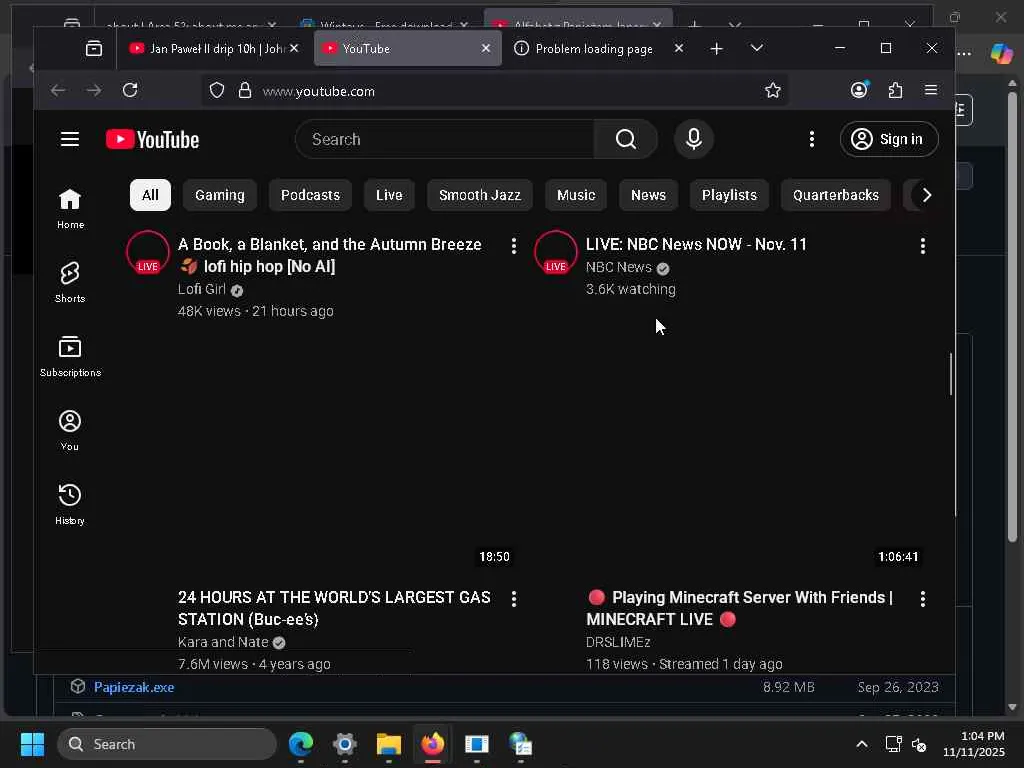This screenshot has height=768, width=1024.
Task: Click the YouTube page vertical scrollbar
Action: [951, 374]
